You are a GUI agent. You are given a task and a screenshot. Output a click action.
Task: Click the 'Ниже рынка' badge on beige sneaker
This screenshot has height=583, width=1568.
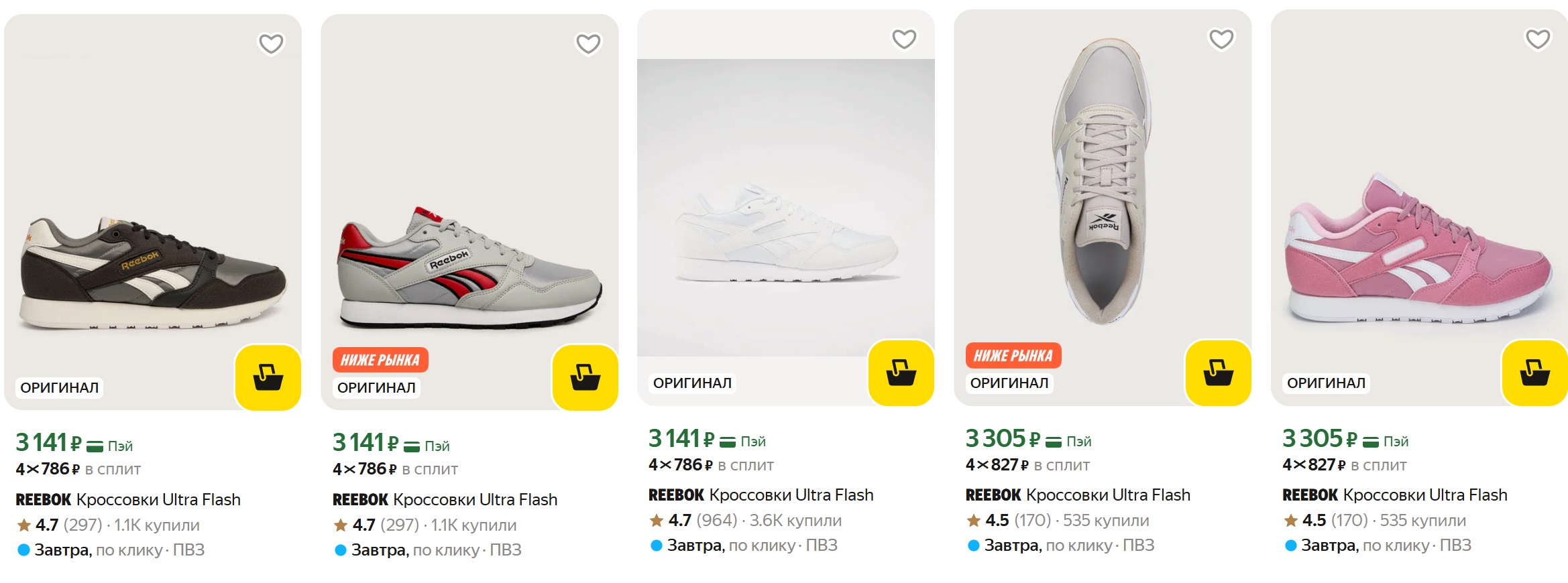tap(1013, 355)
